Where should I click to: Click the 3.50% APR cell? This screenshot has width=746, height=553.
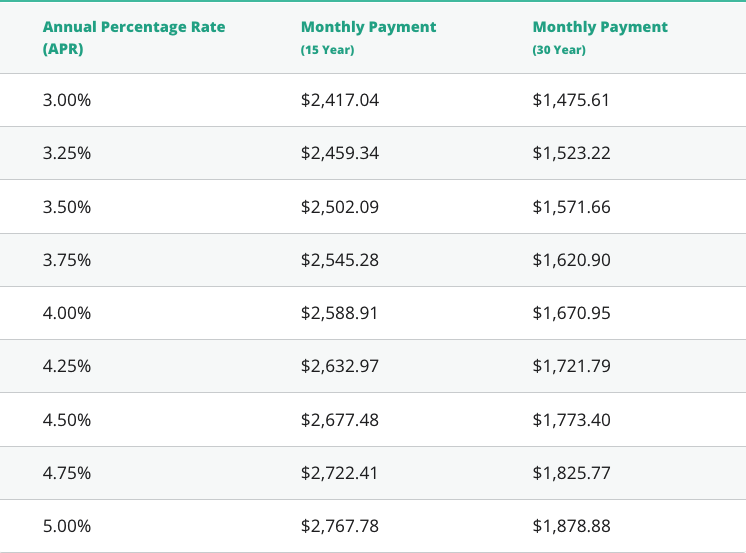(67, 207)
